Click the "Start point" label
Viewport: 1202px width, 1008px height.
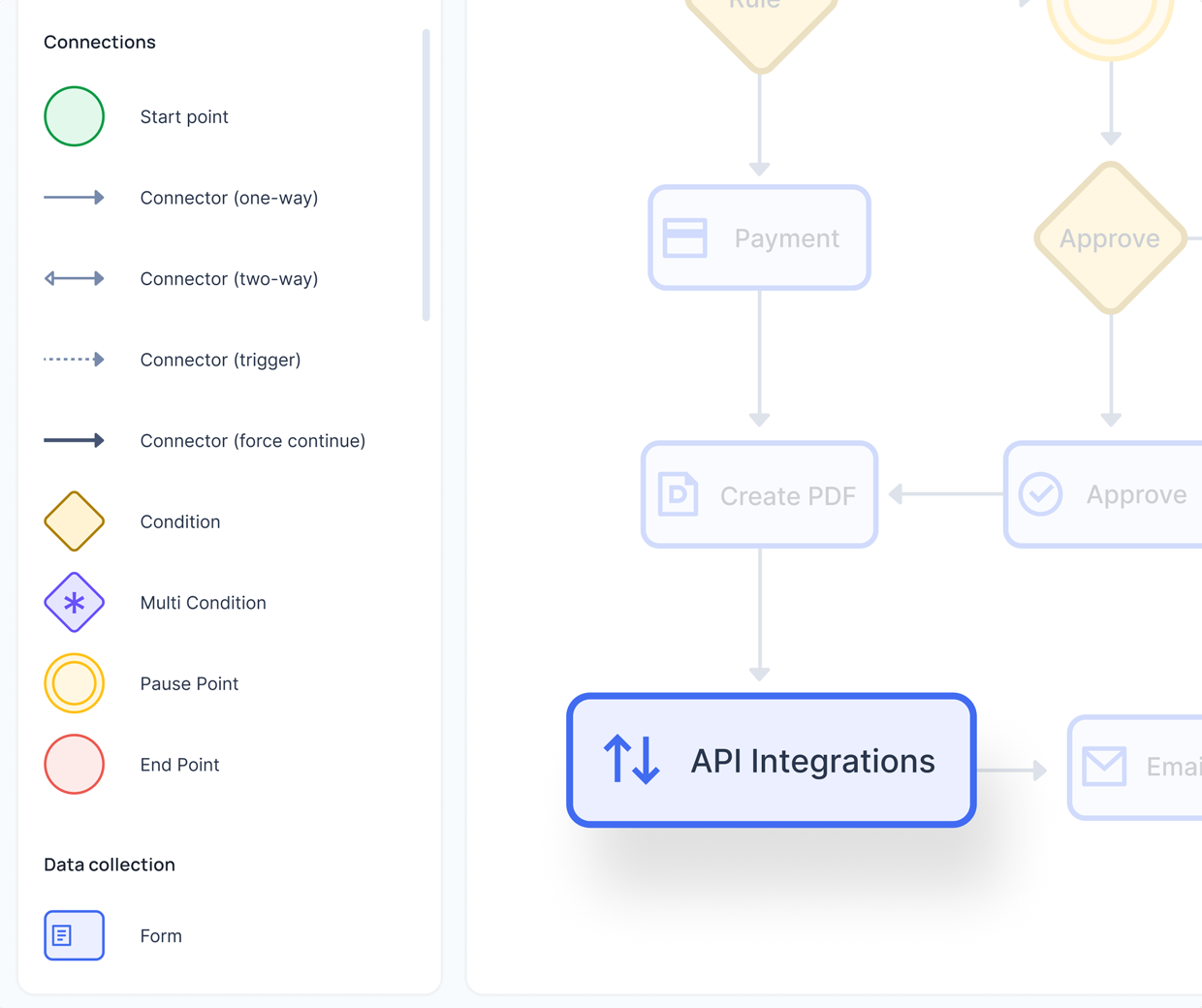[184, 117]
